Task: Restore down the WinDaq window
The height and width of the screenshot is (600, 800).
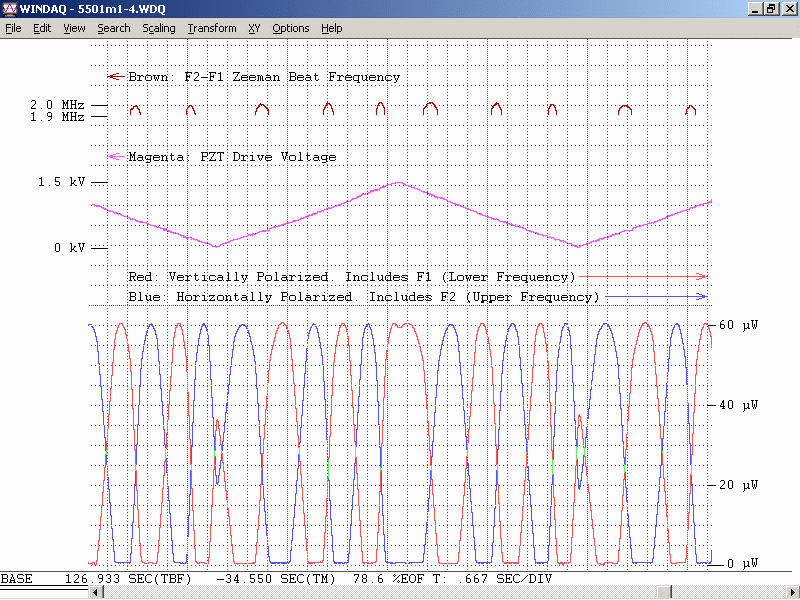Action: (x=771, y=9)
